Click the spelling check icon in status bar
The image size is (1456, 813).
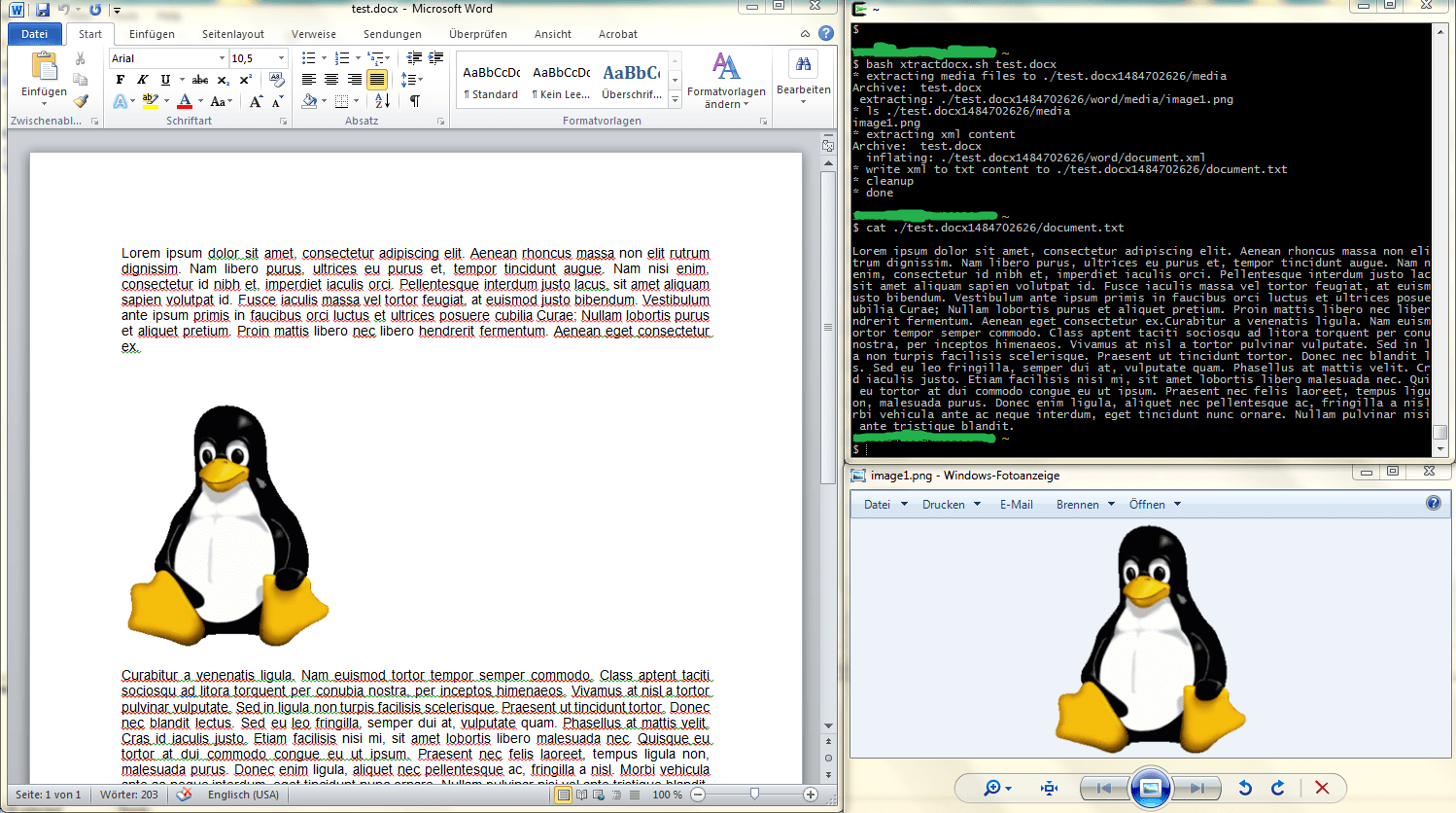tap(184, 795)
